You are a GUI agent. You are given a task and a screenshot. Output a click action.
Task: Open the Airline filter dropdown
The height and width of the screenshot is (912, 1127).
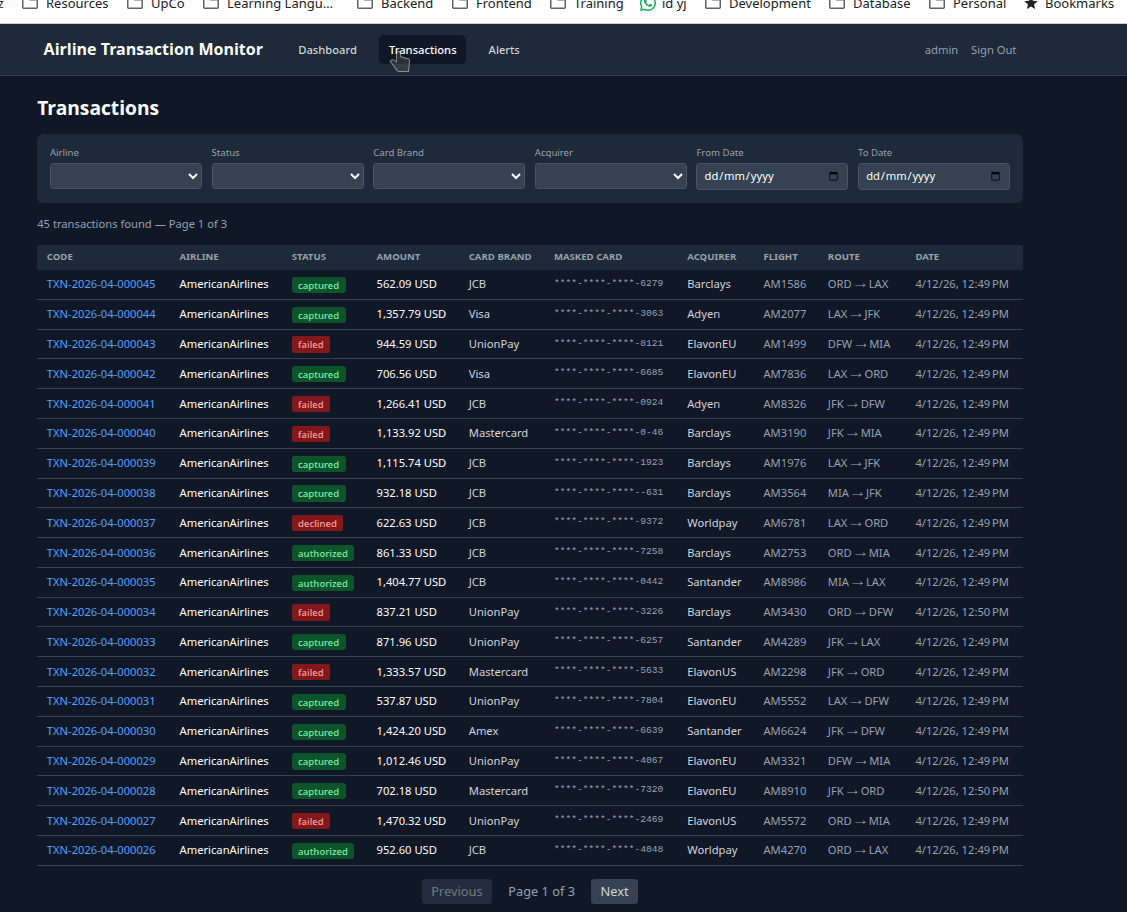(x=125, y=176)
